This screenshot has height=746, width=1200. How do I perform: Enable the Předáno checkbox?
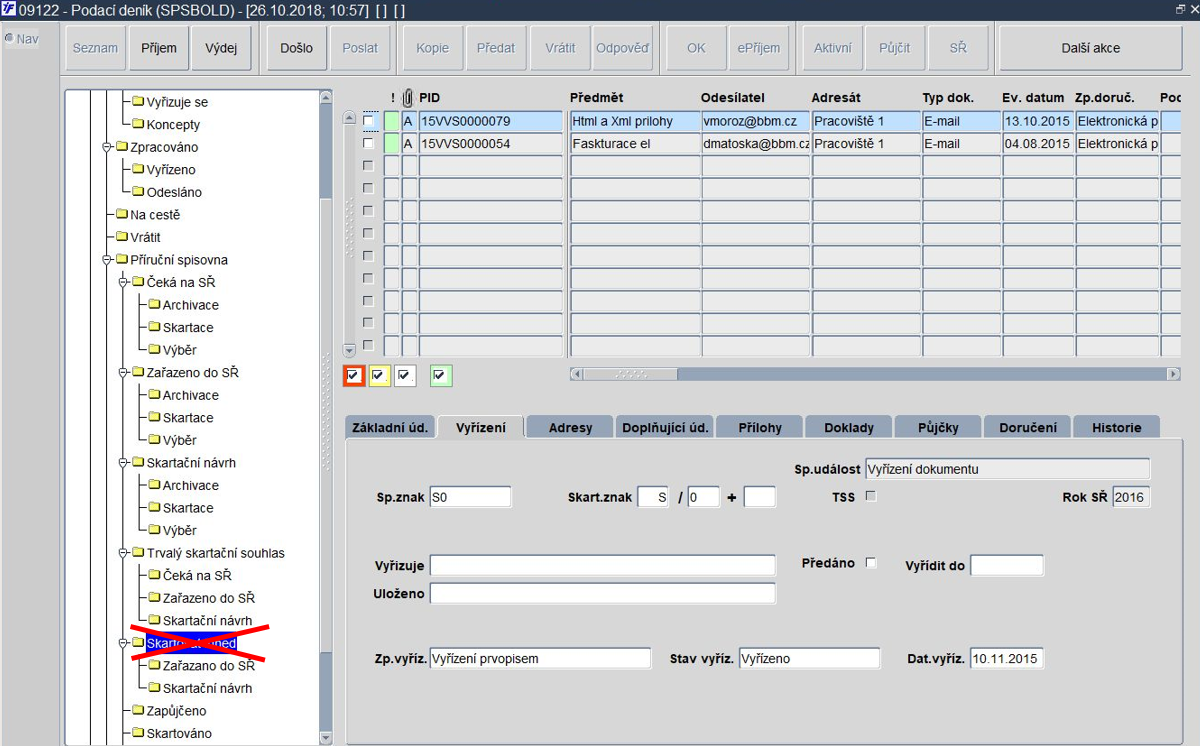click(870, 563)
